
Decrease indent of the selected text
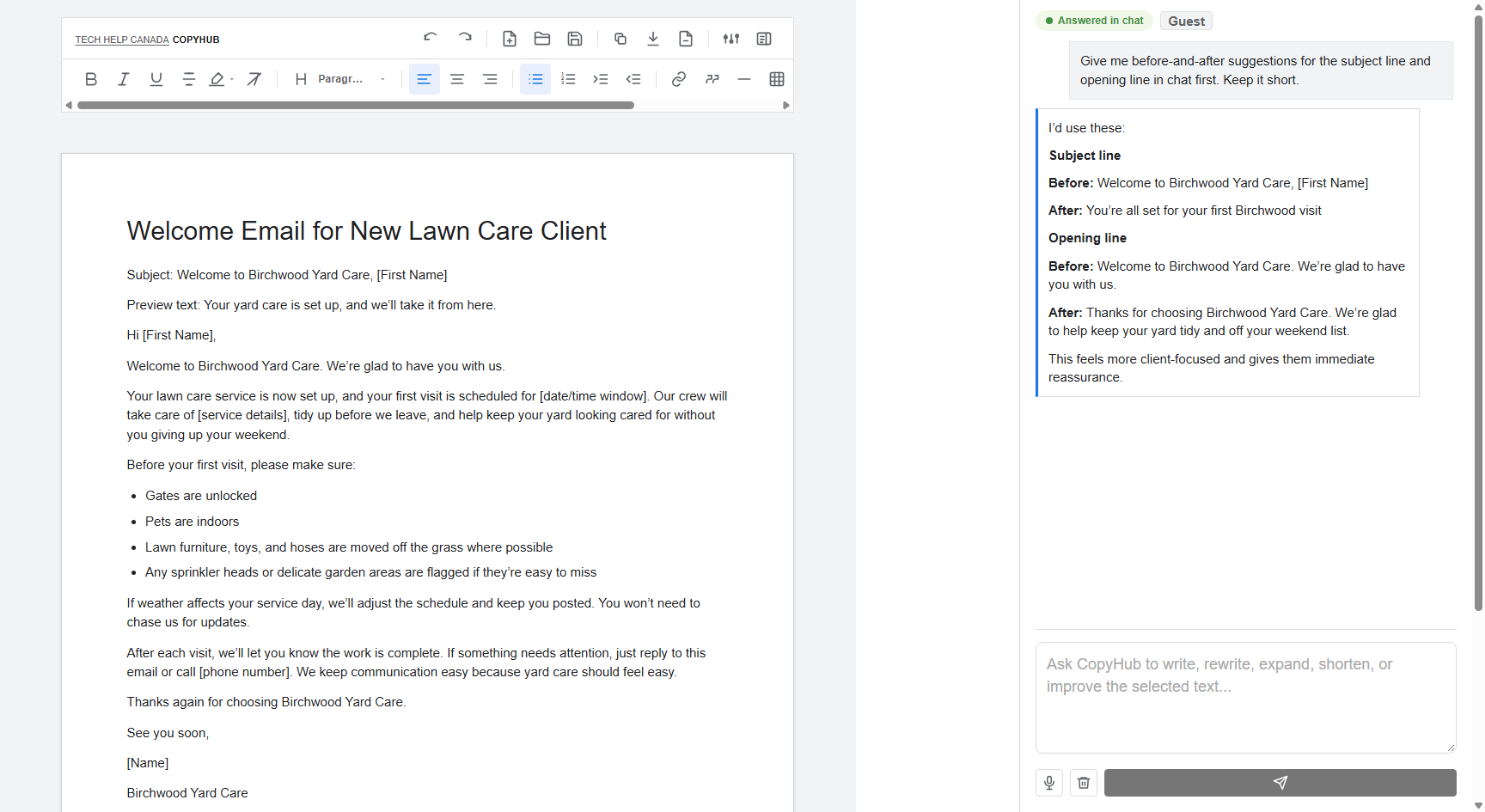[633, 79]
